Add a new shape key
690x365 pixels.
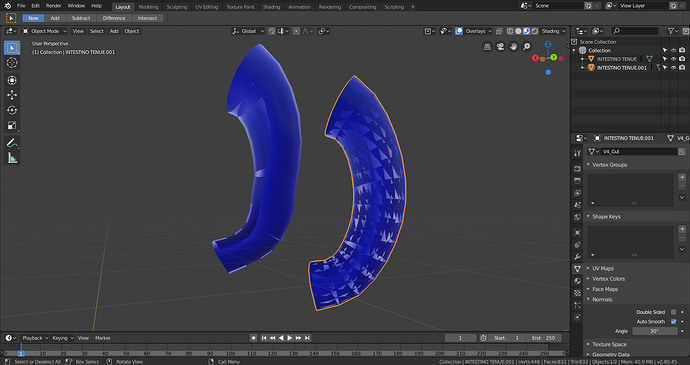click(x=682, y=229)
